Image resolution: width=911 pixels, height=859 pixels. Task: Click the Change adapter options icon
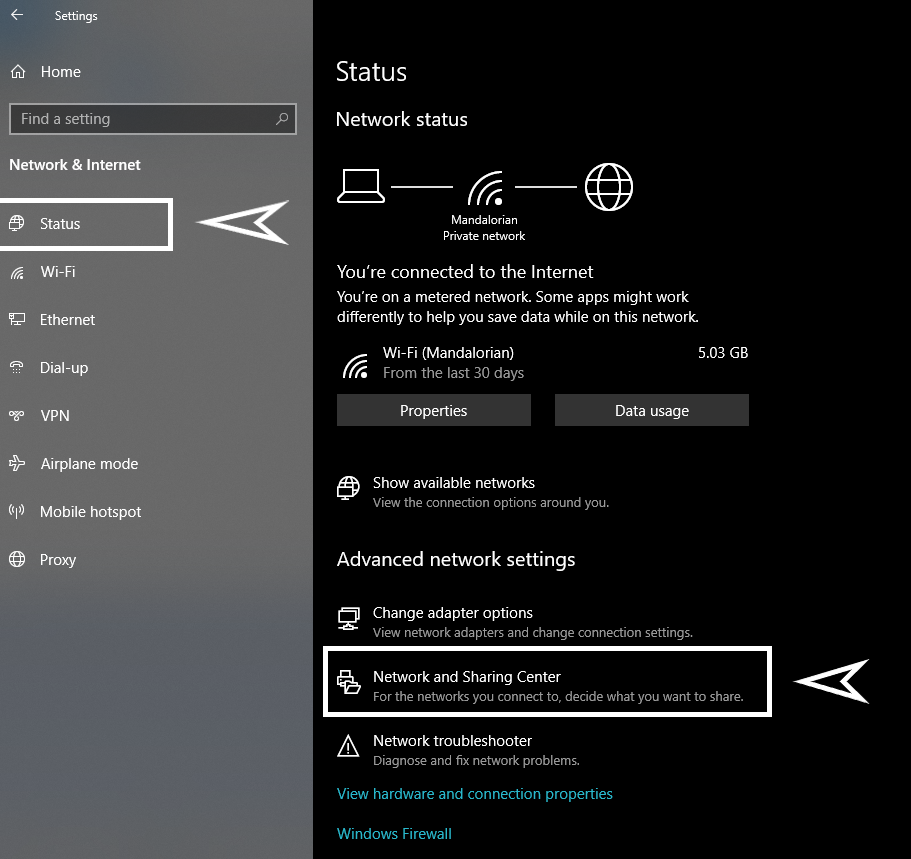tap(348, 618)
